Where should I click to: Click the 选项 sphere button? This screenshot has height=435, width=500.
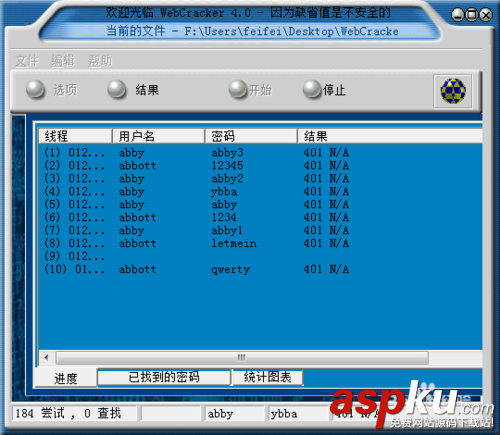[35, 90]
